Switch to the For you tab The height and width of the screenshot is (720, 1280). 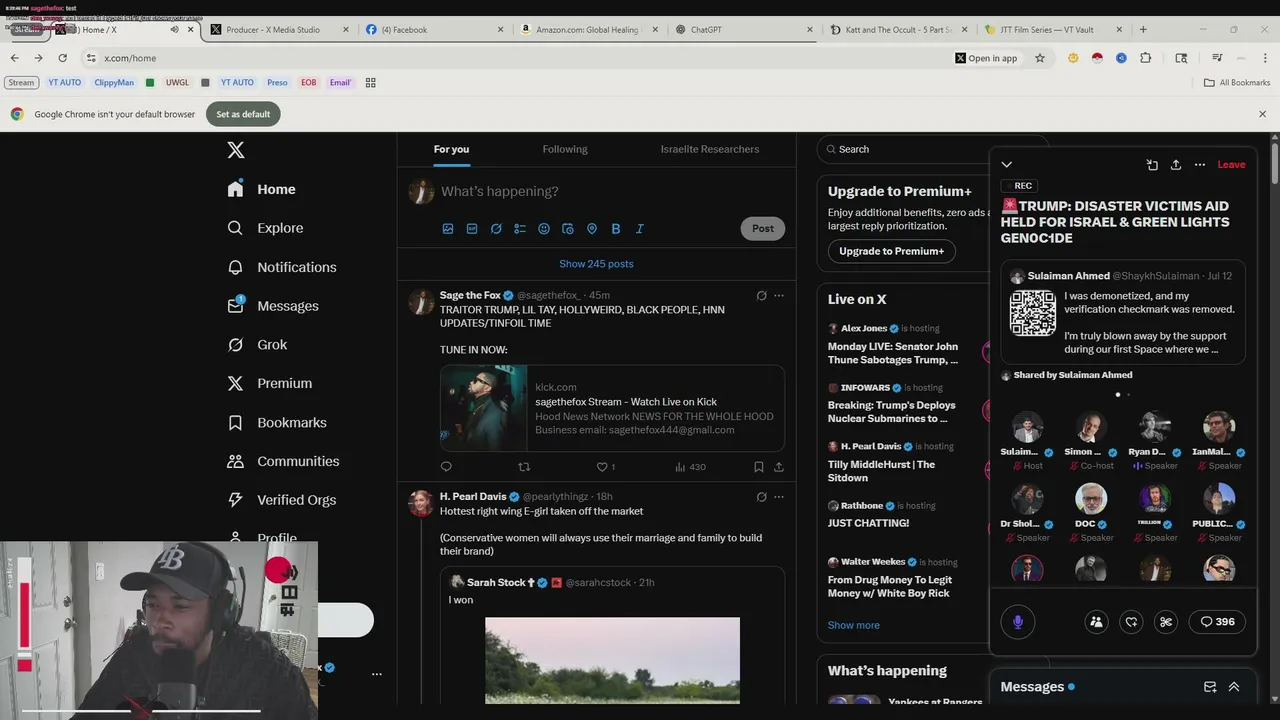pyautogui.click(x=451, y=149)
